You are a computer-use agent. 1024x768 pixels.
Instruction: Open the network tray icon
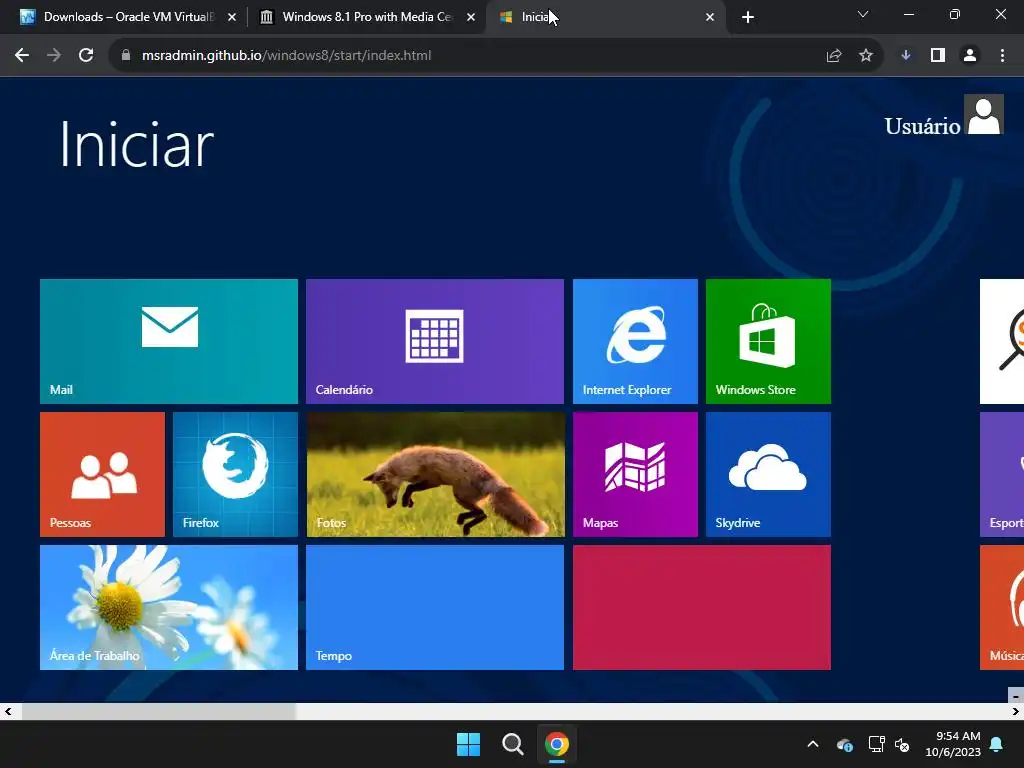coord(876,744)
